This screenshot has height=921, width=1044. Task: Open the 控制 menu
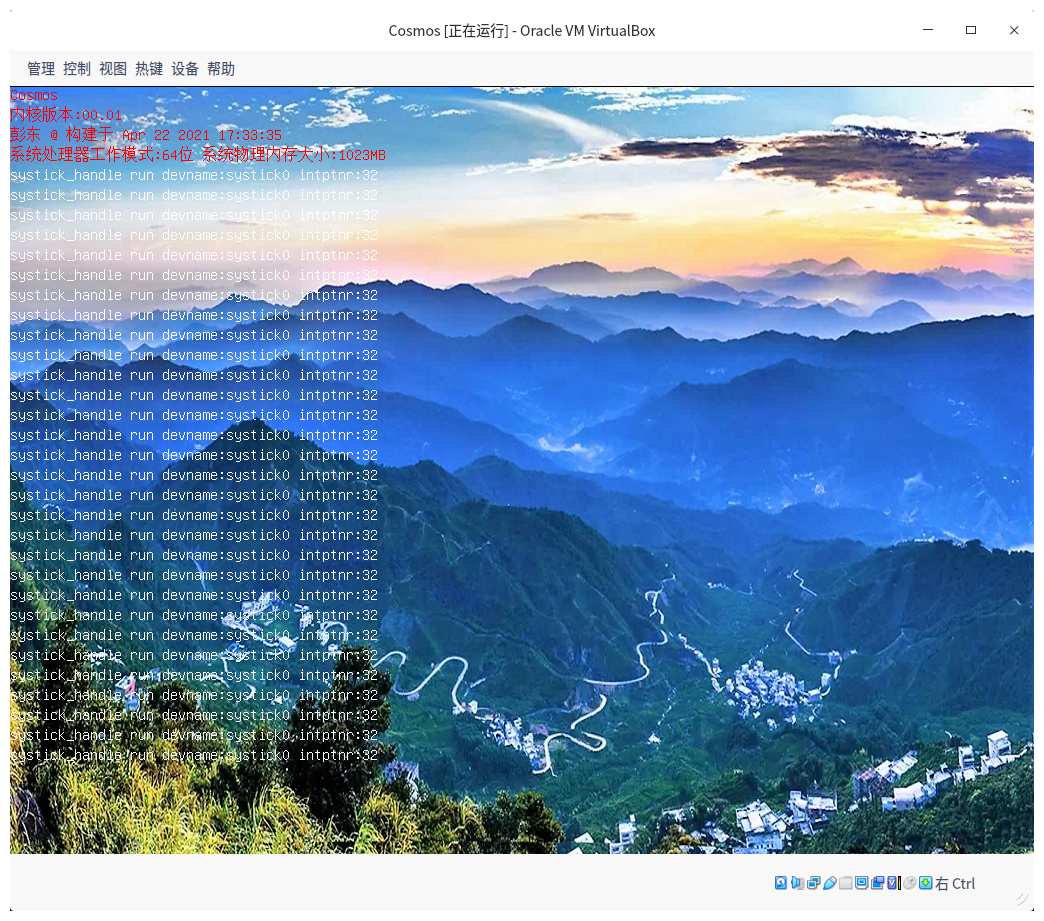(x=77, y=69)
